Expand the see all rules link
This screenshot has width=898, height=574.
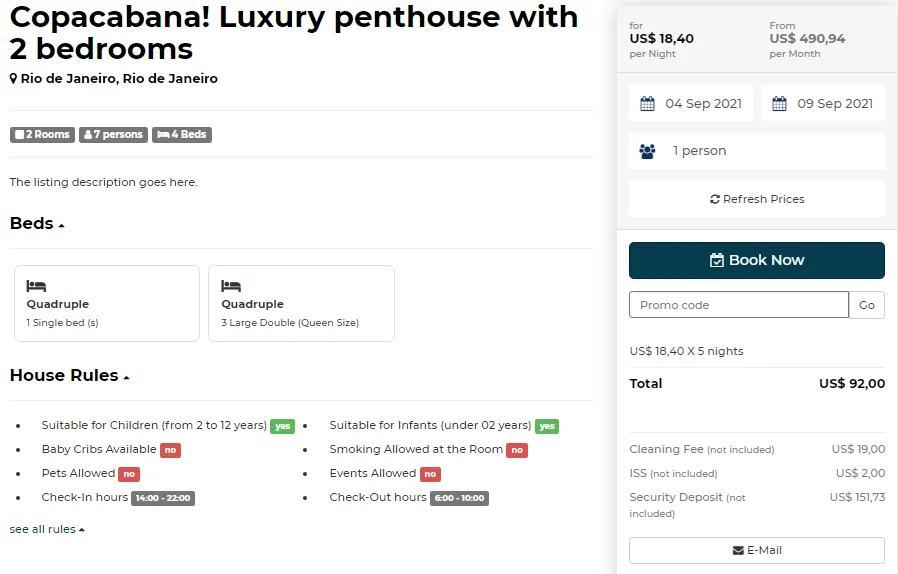tap(47, 529)
